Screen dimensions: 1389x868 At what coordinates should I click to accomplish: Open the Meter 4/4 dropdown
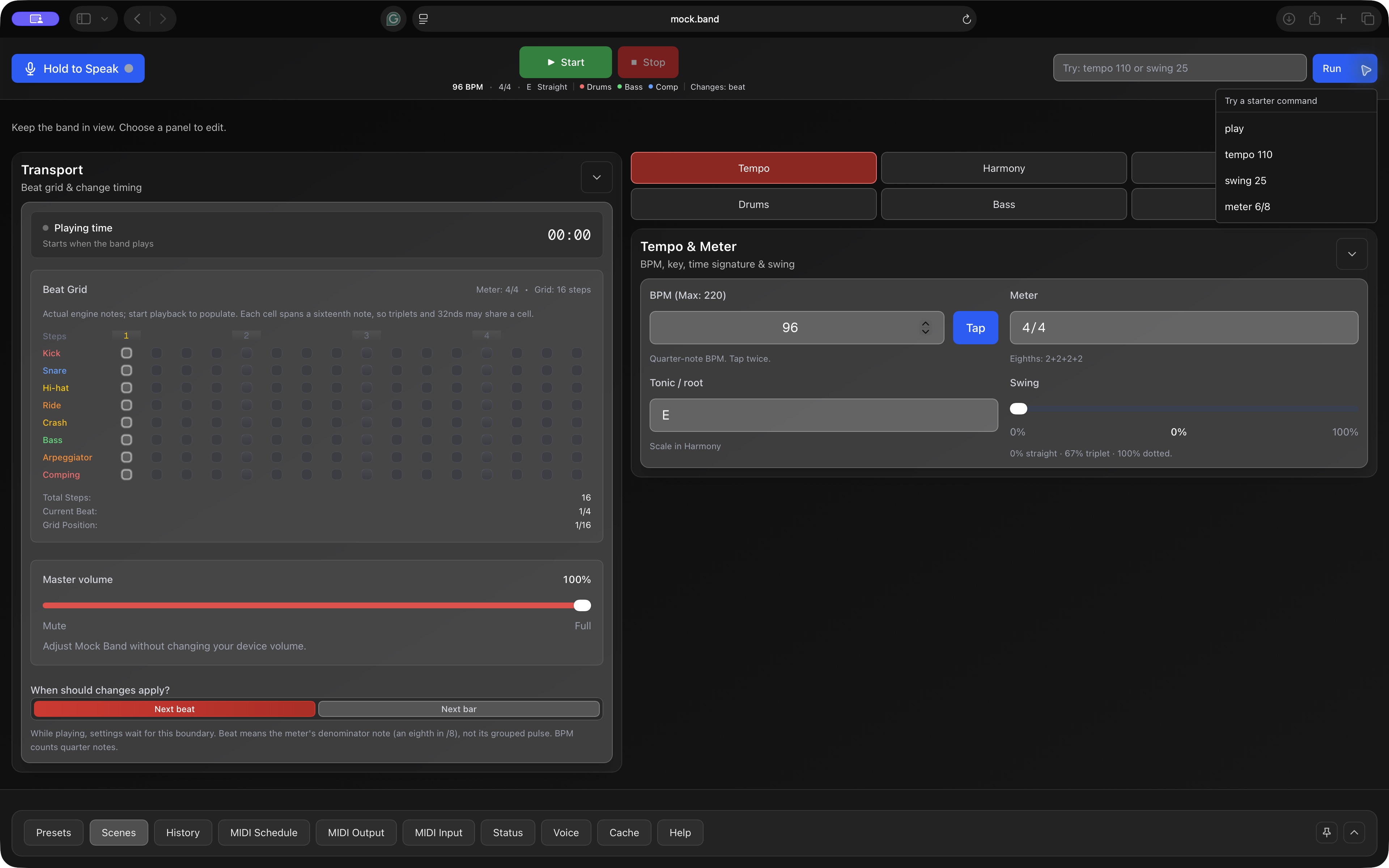click(1184, 328)
